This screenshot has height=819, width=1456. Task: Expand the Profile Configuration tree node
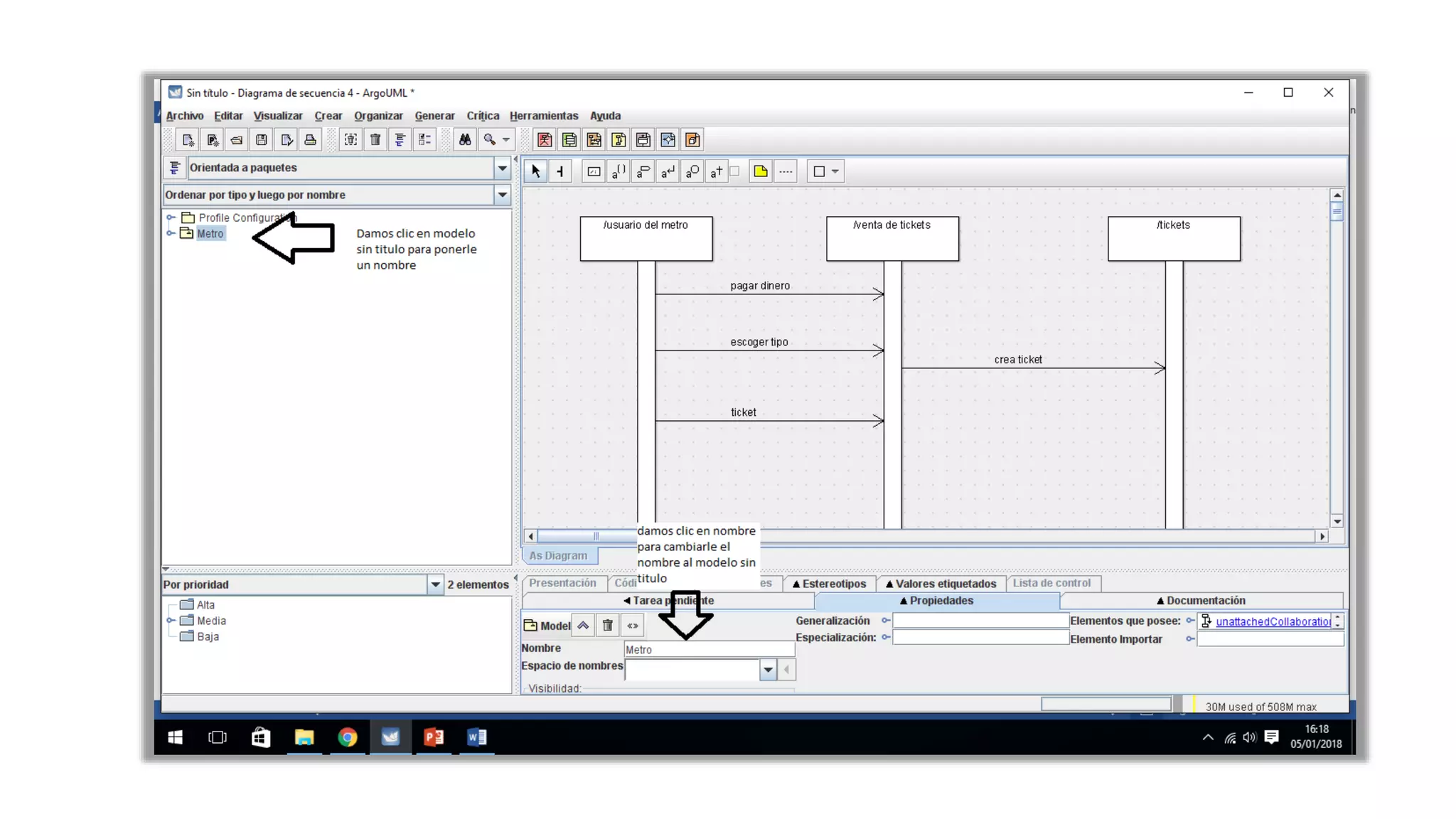[x=171, y=218]
